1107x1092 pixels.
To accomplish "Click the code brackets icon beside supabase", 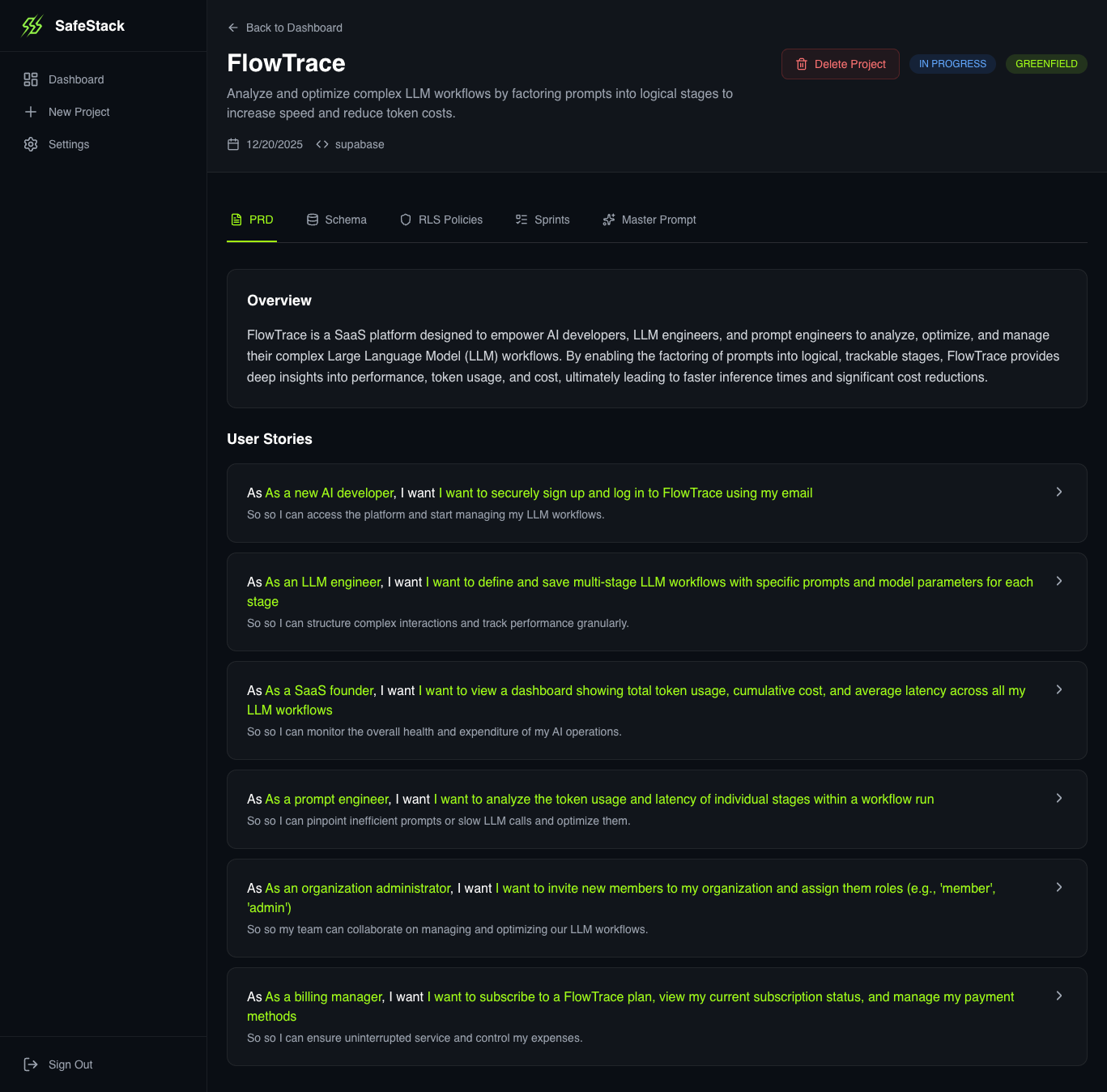I will coord(321,144).
